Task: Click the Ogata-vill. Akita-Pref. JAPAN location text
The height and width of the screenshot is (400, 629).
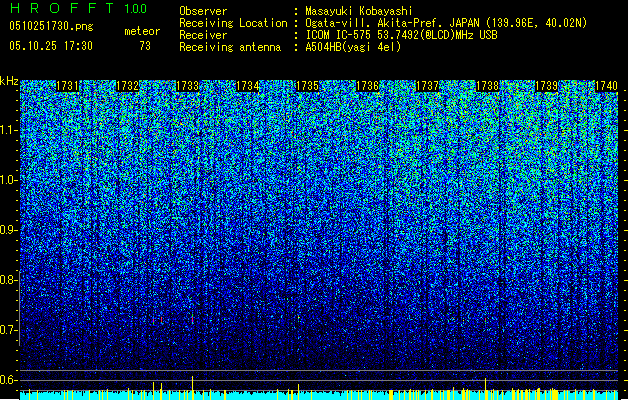Action: (446, 23)
